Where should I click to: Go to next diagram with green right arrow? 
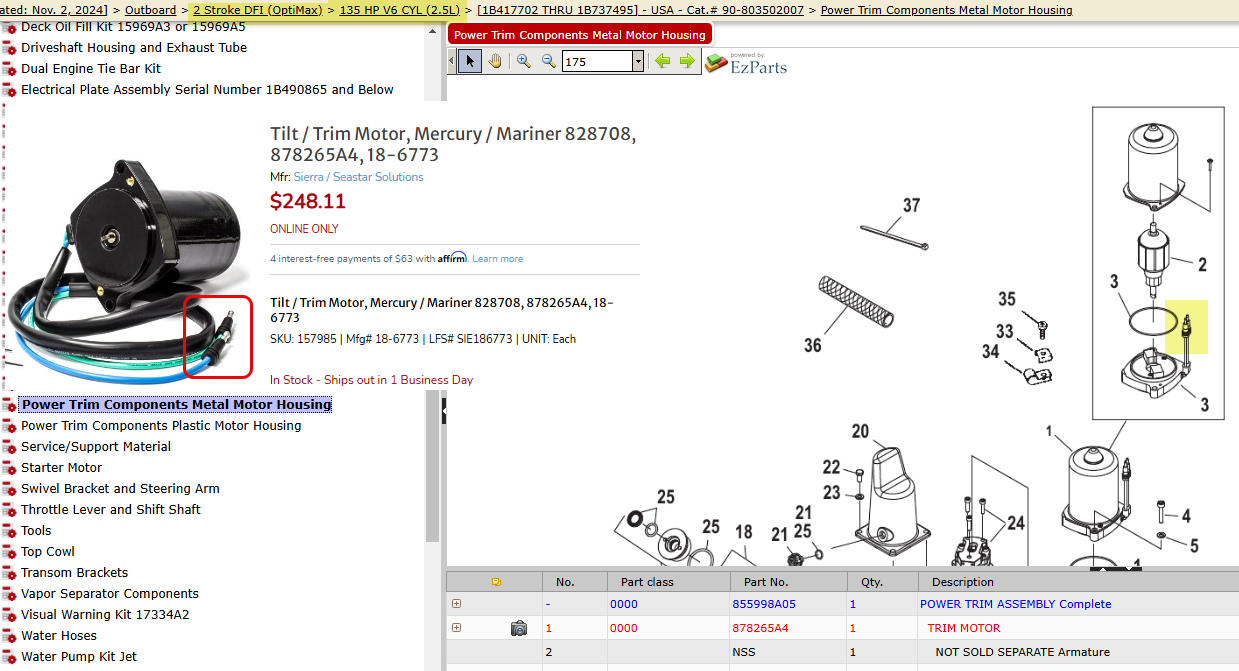pyautogui.click(x=687, y=61)
